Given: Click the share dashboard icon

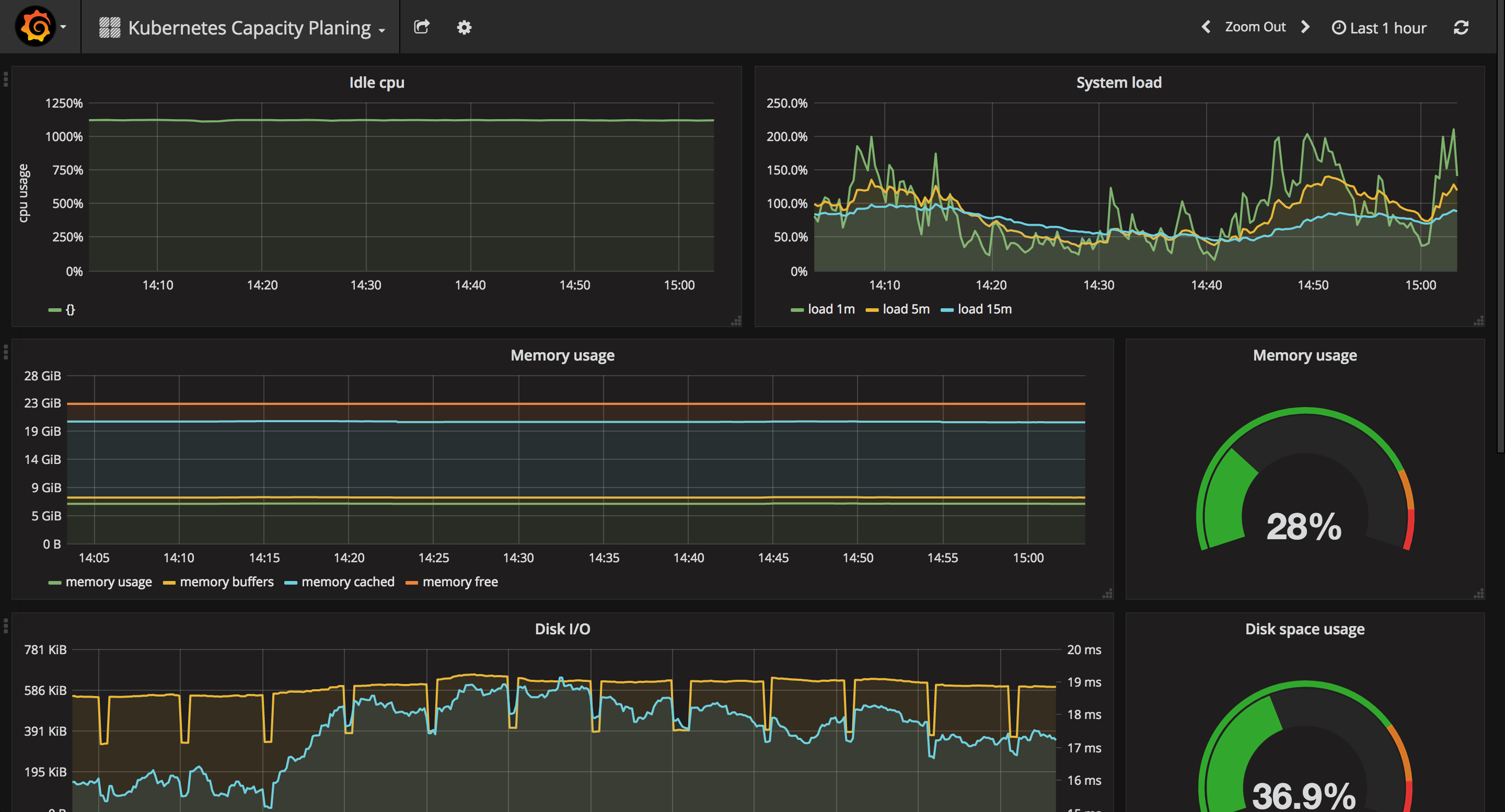Looking at the screenshot, I should (x=422, y=27).
